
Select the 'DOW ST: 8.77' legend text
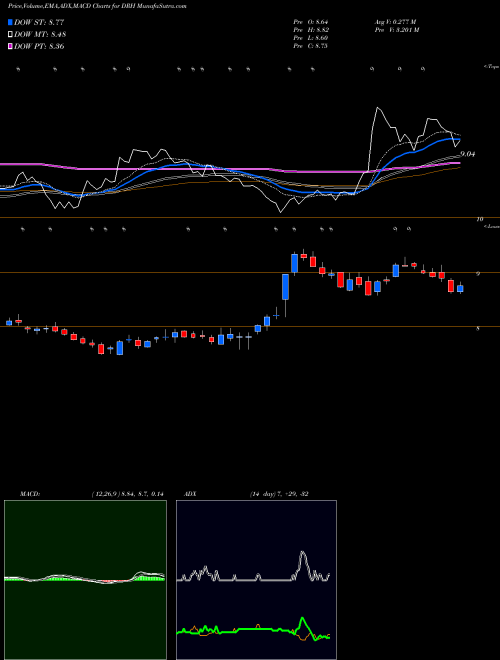pos(39,22)
